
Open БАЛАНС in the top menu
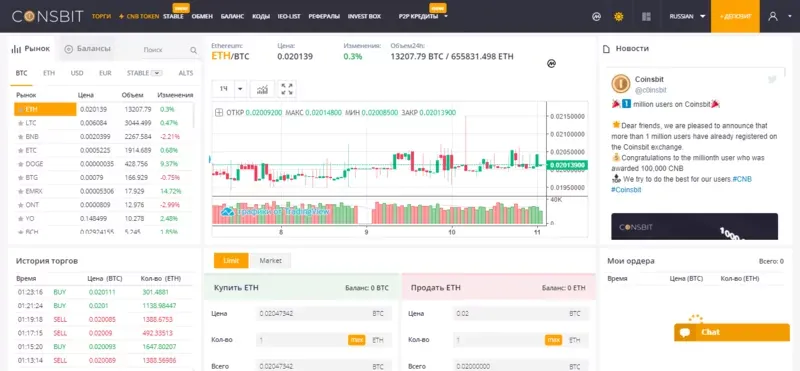[233, 16]
